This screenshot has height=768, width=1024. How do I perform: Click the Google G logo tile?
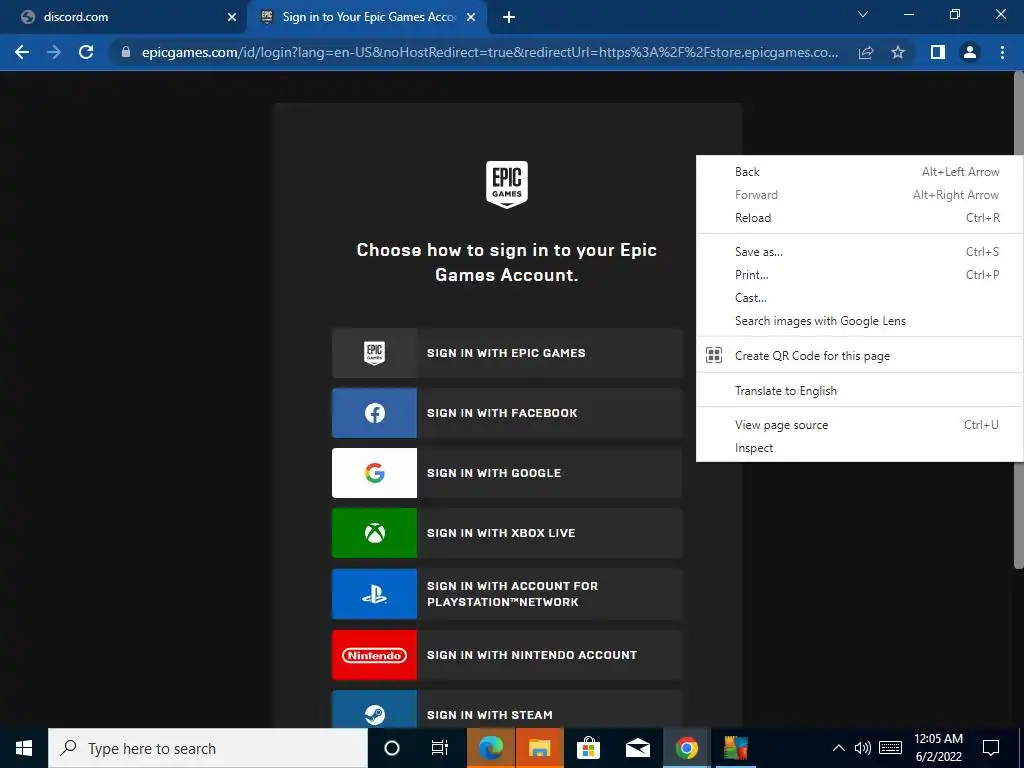(374, 473)
